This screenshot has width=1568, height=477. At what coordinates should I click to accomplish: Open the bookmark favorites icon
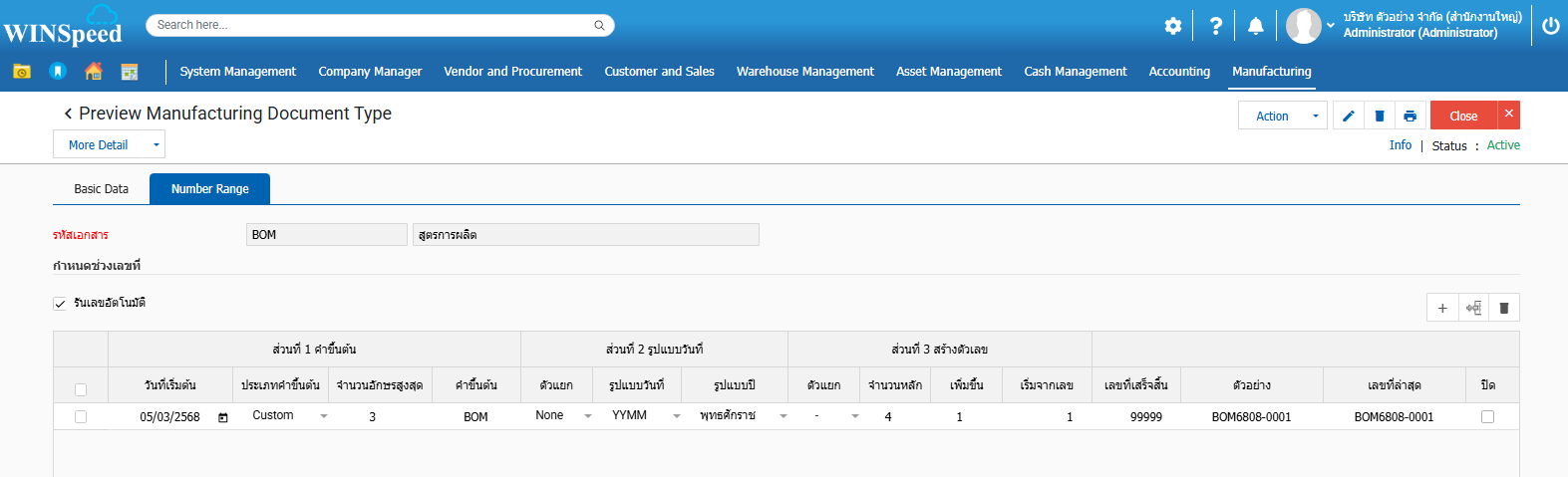pos(58,71)
